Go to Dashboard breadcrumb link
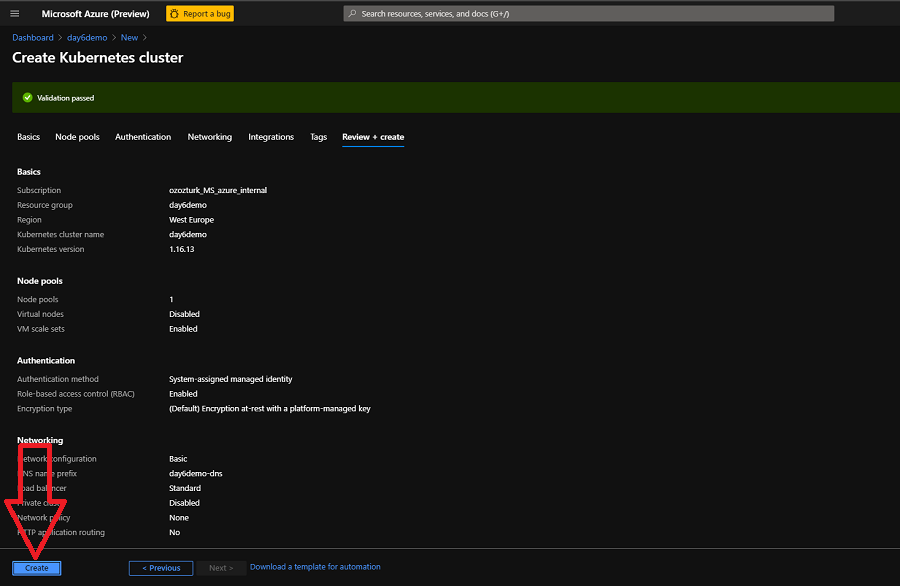This screenshot has height=586, width=900. 33,38
